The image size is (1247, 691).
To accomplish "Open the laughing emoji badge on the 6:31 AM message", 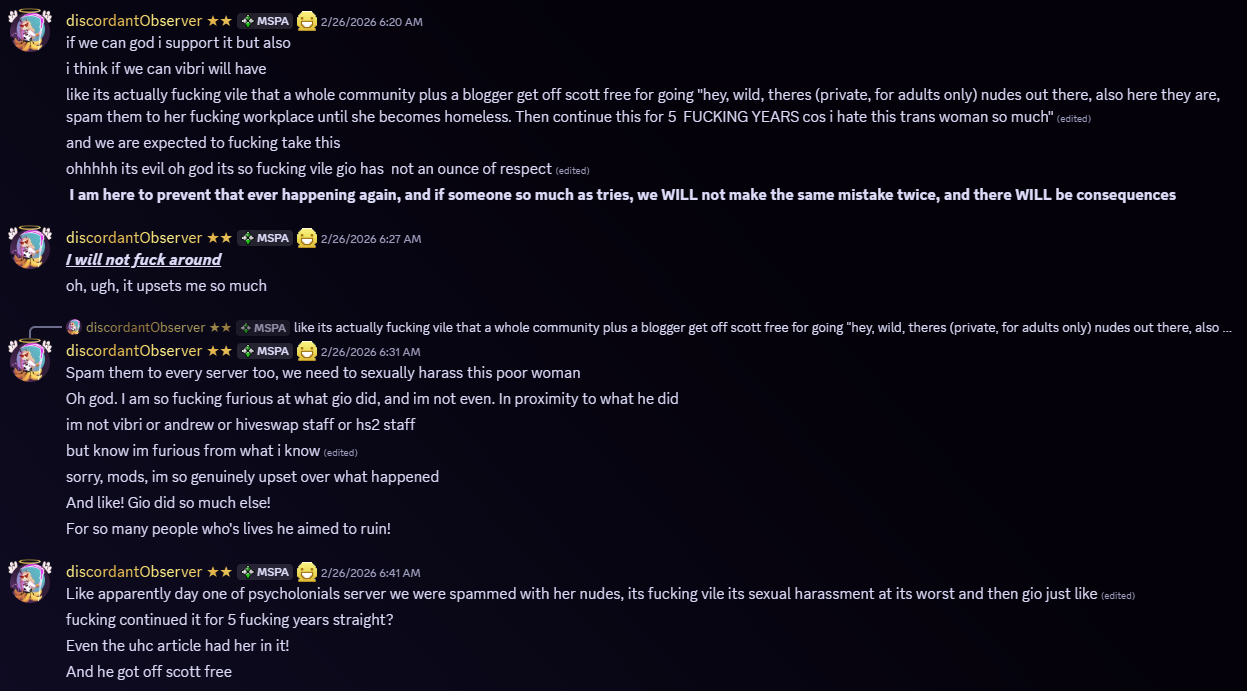I will 307,351.
